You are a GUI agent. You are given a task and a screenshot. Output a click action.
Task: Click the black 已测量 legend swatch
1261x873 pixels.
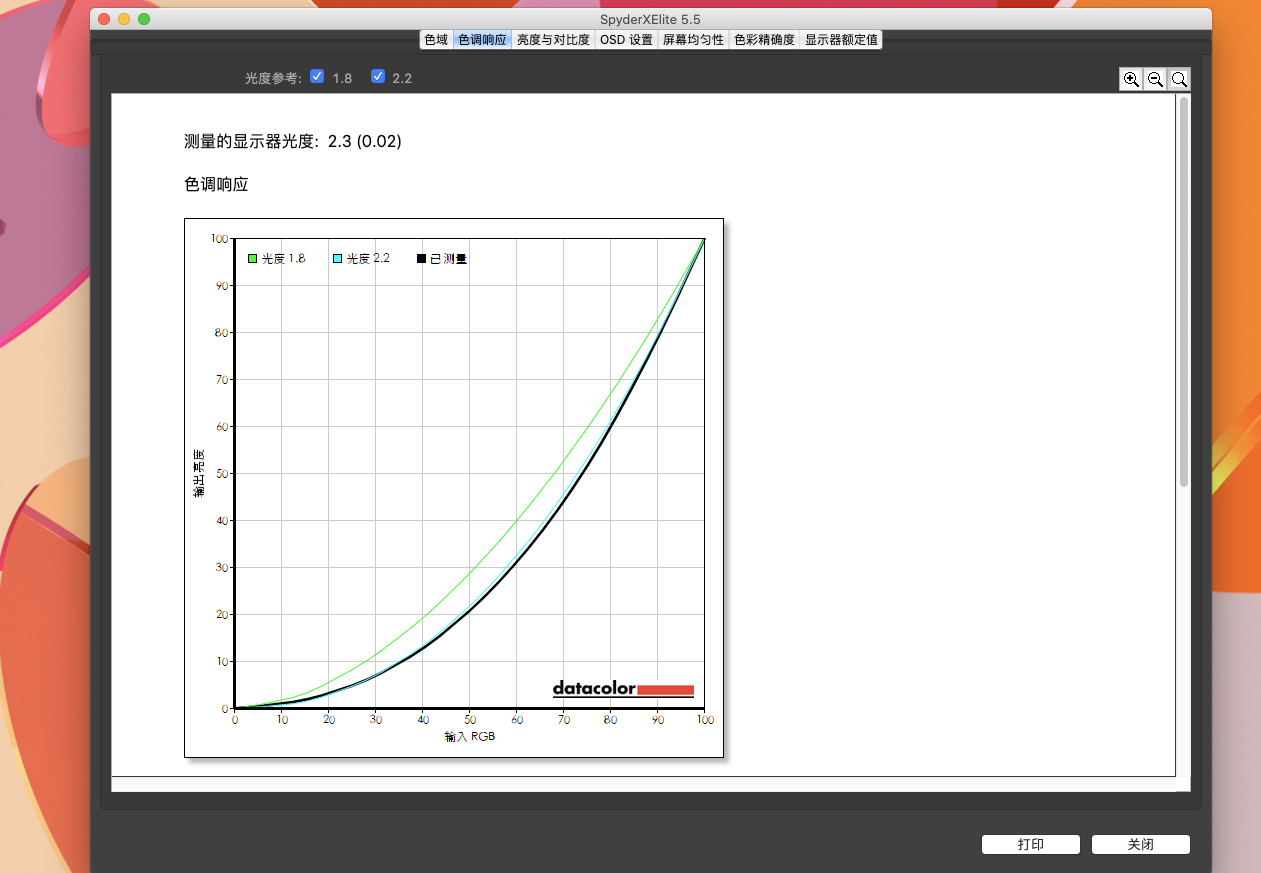tap(421, 259)
